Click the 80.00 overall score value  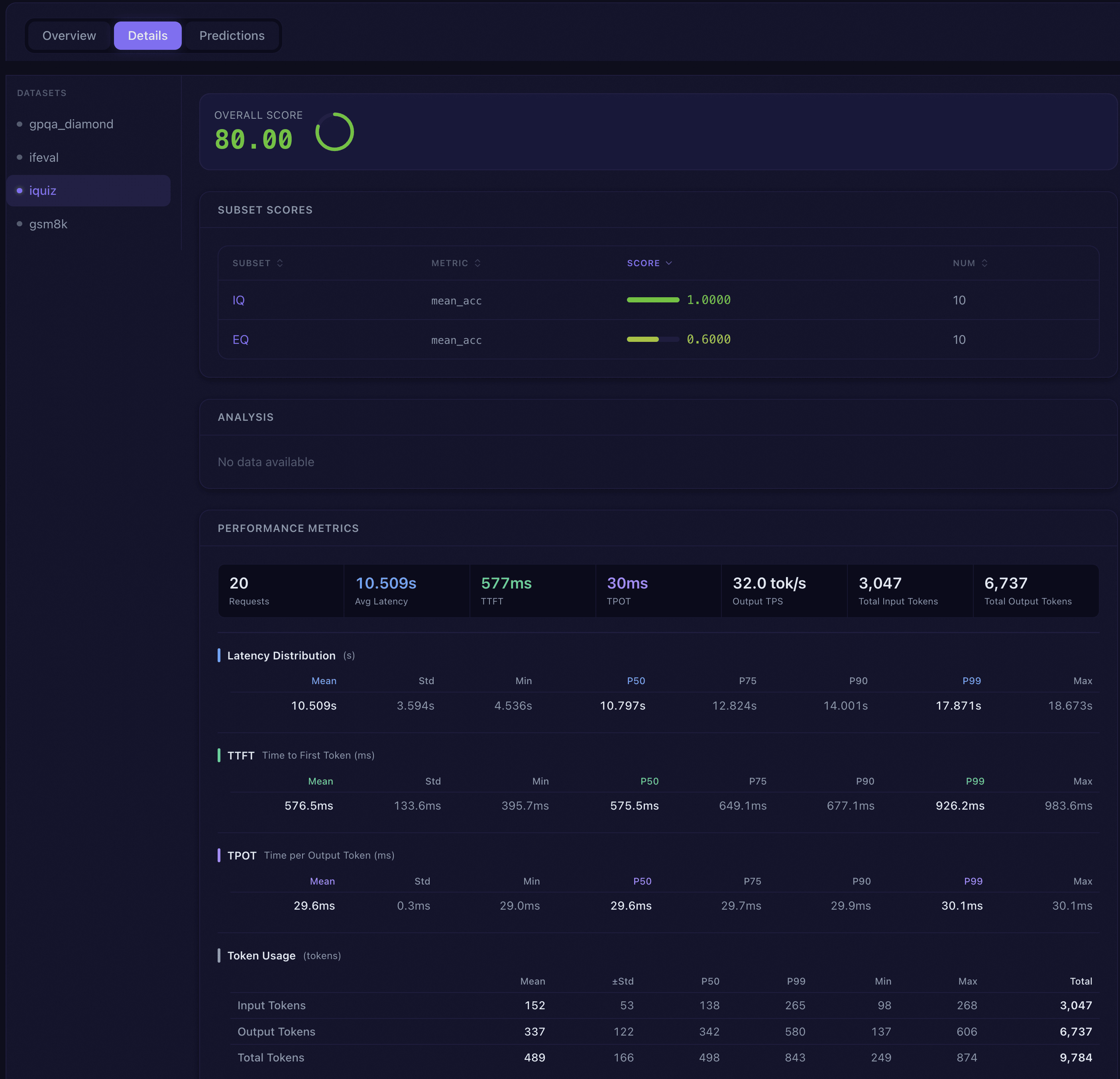tap(254, 139)
